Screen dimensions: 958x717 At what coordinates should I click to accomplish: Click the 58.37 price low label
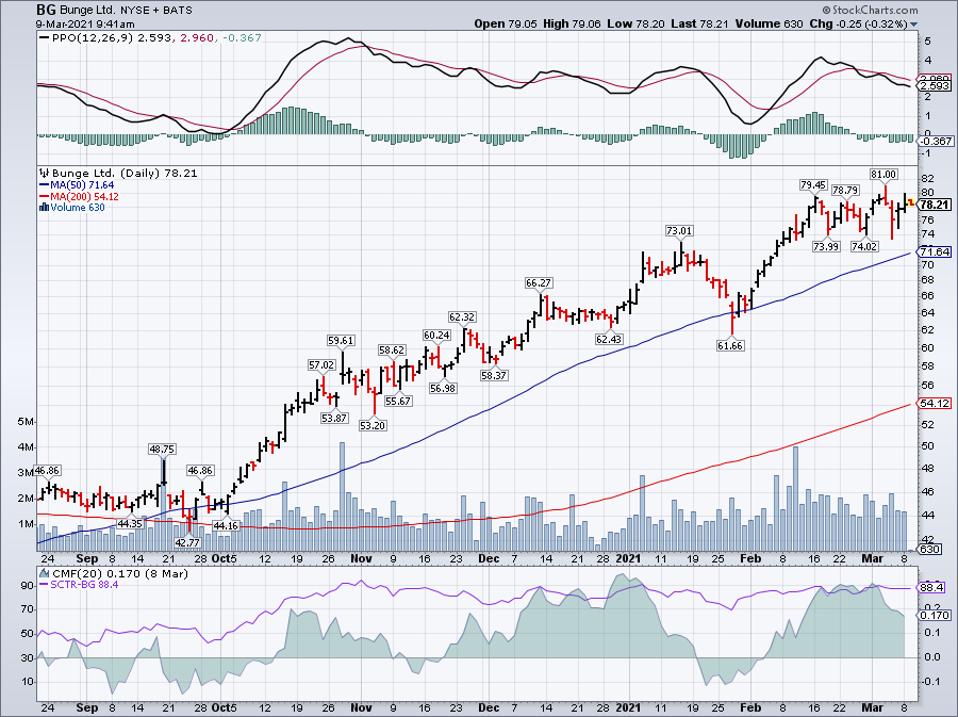494,376
